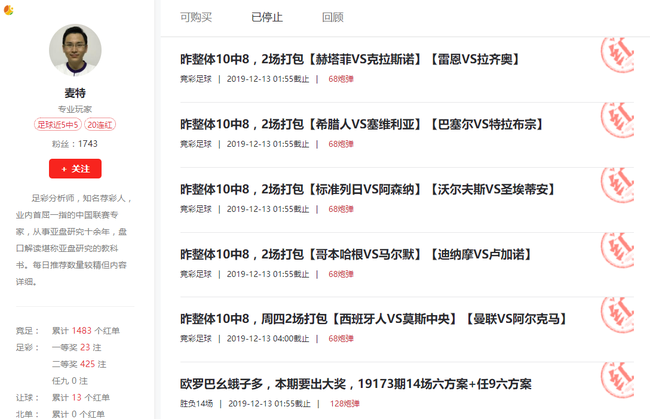Click the 68 price in the 西班牙人 row

341,339
